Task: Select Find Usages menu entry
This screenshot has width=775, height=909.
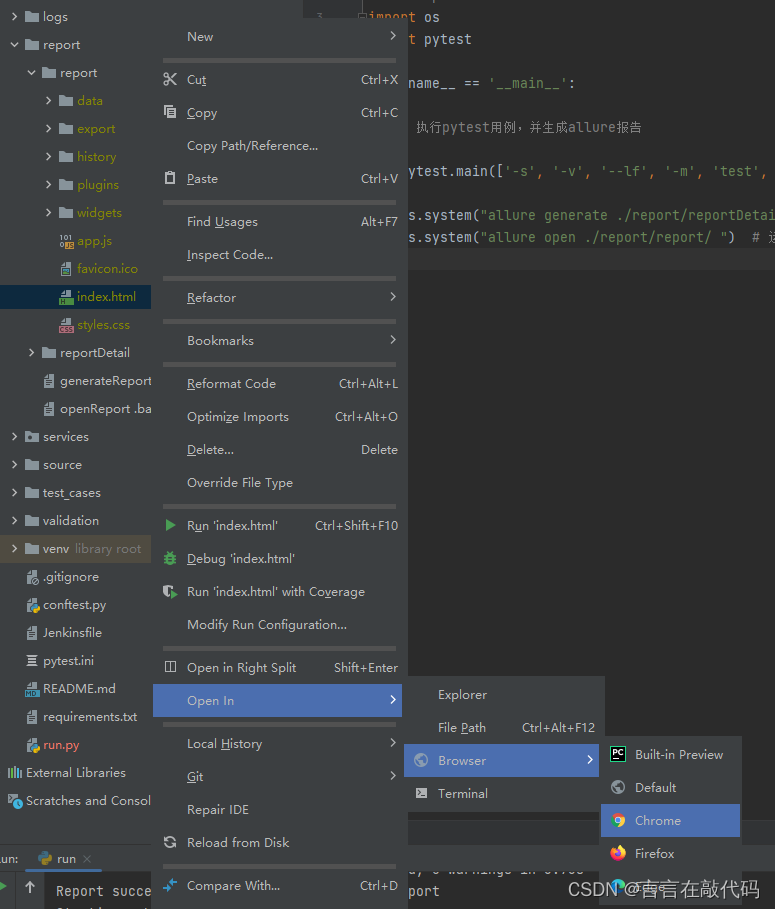Action: 278,221
